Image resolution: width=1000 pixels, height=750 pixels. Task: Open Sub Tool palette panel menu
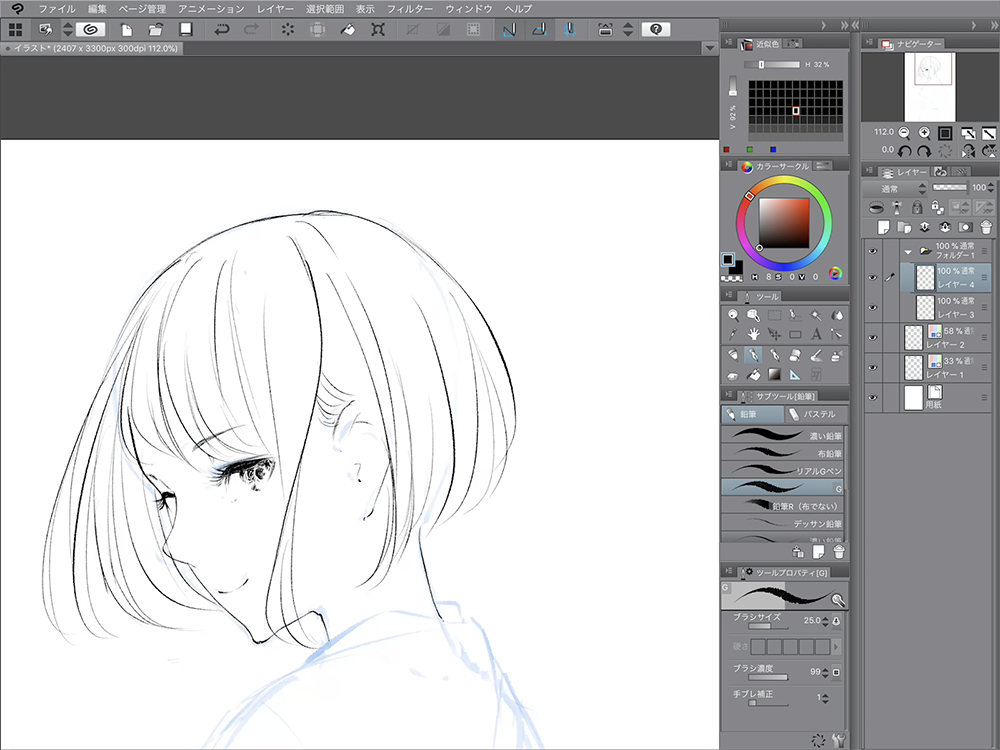click(x=728, y=395)
